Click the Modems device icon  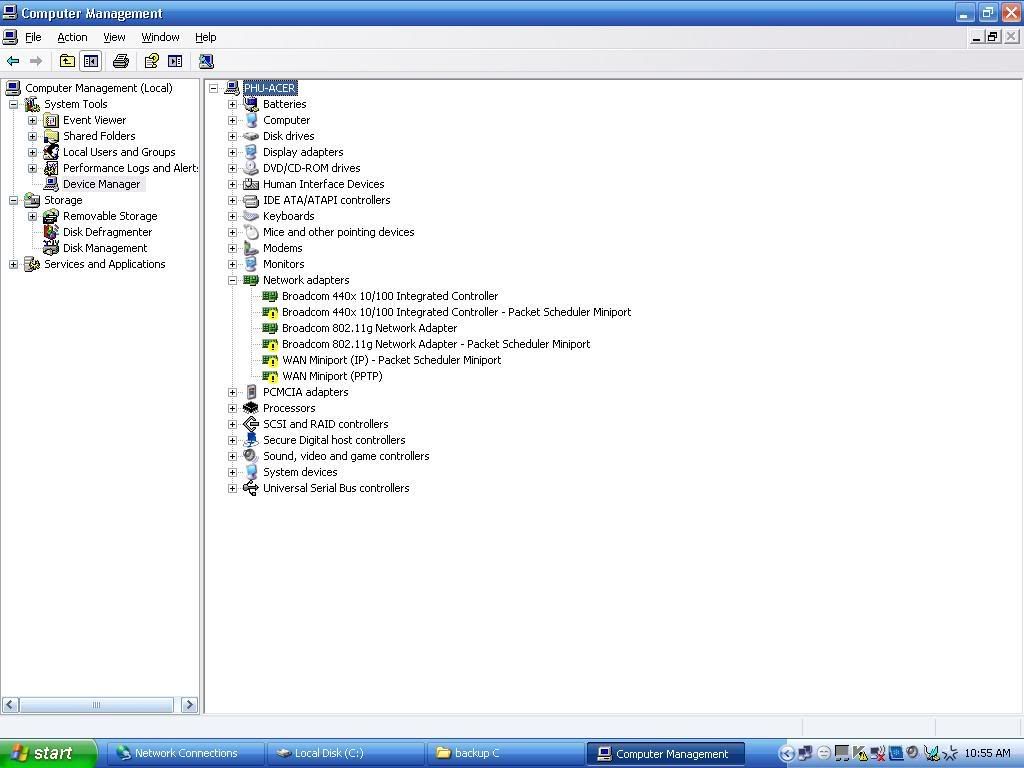(x=251, y=248)
